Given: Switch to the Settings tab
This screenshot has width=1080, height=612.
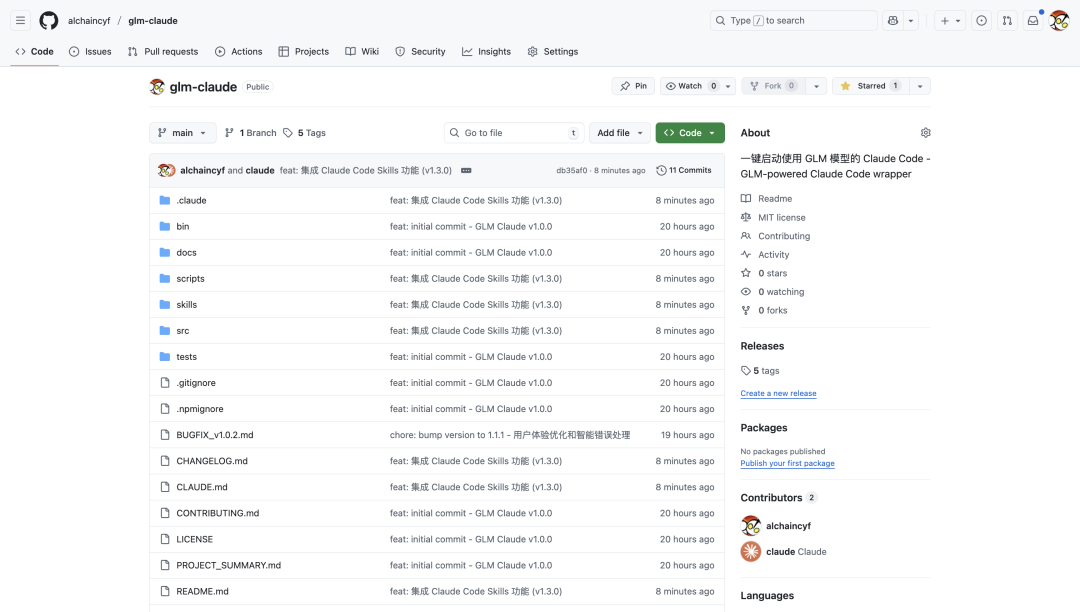Looking at the screenshot, I should (x=552, y=52).
